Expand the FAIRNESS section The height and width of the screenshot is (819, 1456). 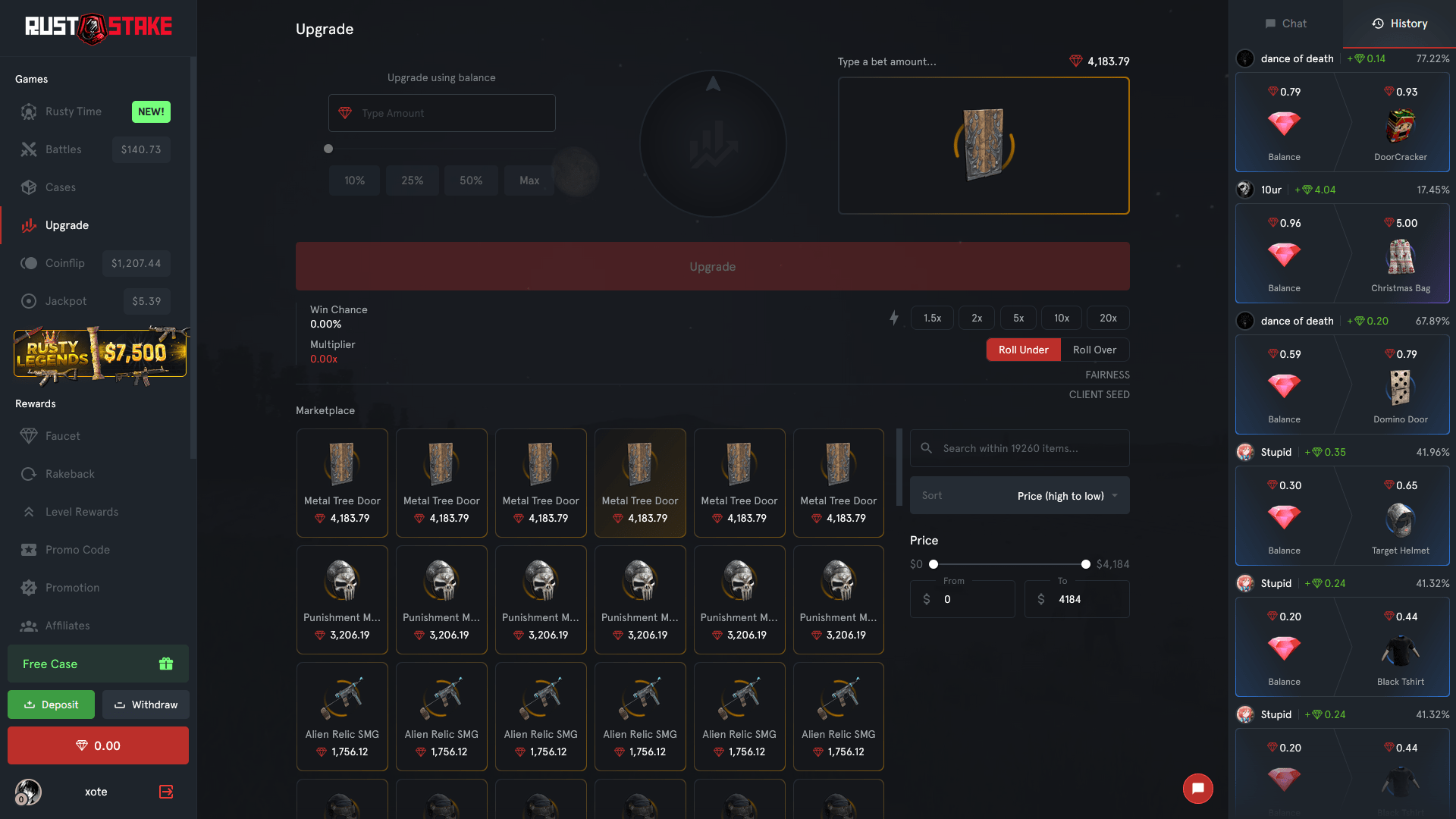pos(1107,375)
